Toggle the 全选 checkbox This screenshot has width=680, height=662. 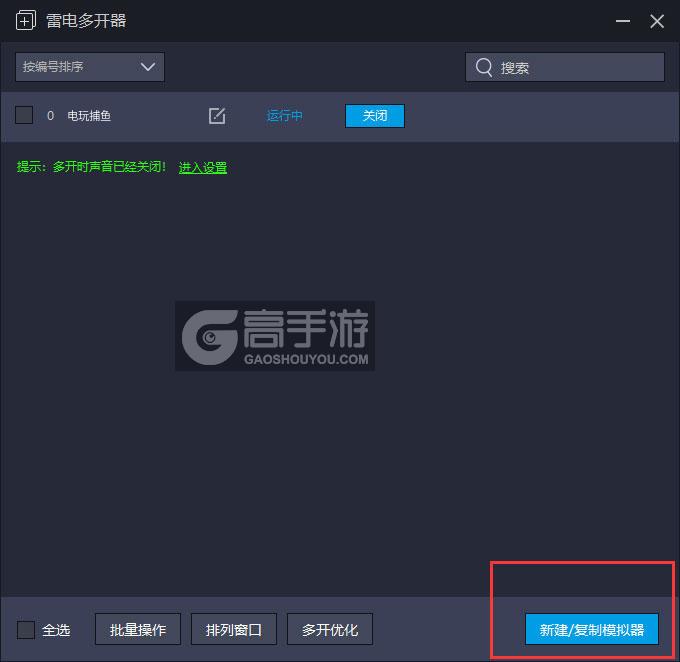(26, 629)
